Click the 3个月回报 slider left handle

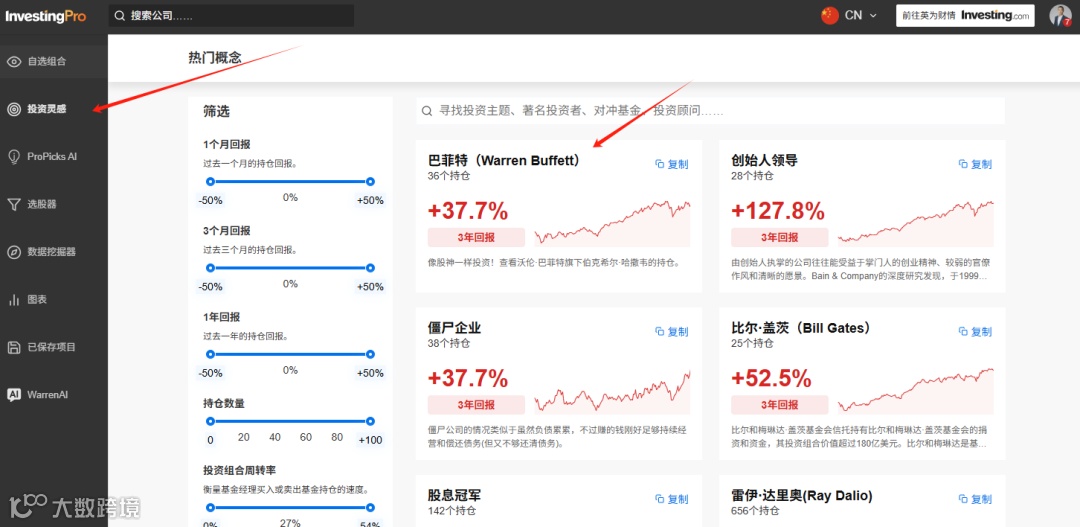(x=210, y=267)
